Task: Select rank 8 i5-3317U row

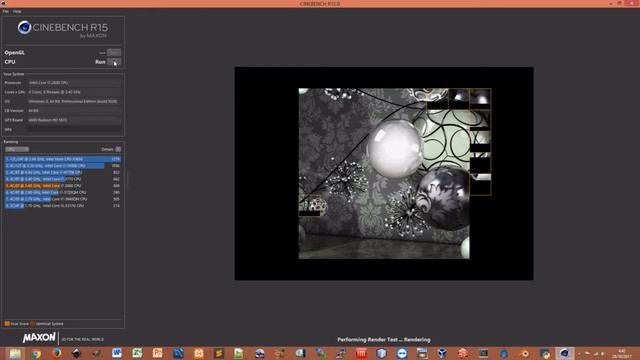Action: (63, 206)
